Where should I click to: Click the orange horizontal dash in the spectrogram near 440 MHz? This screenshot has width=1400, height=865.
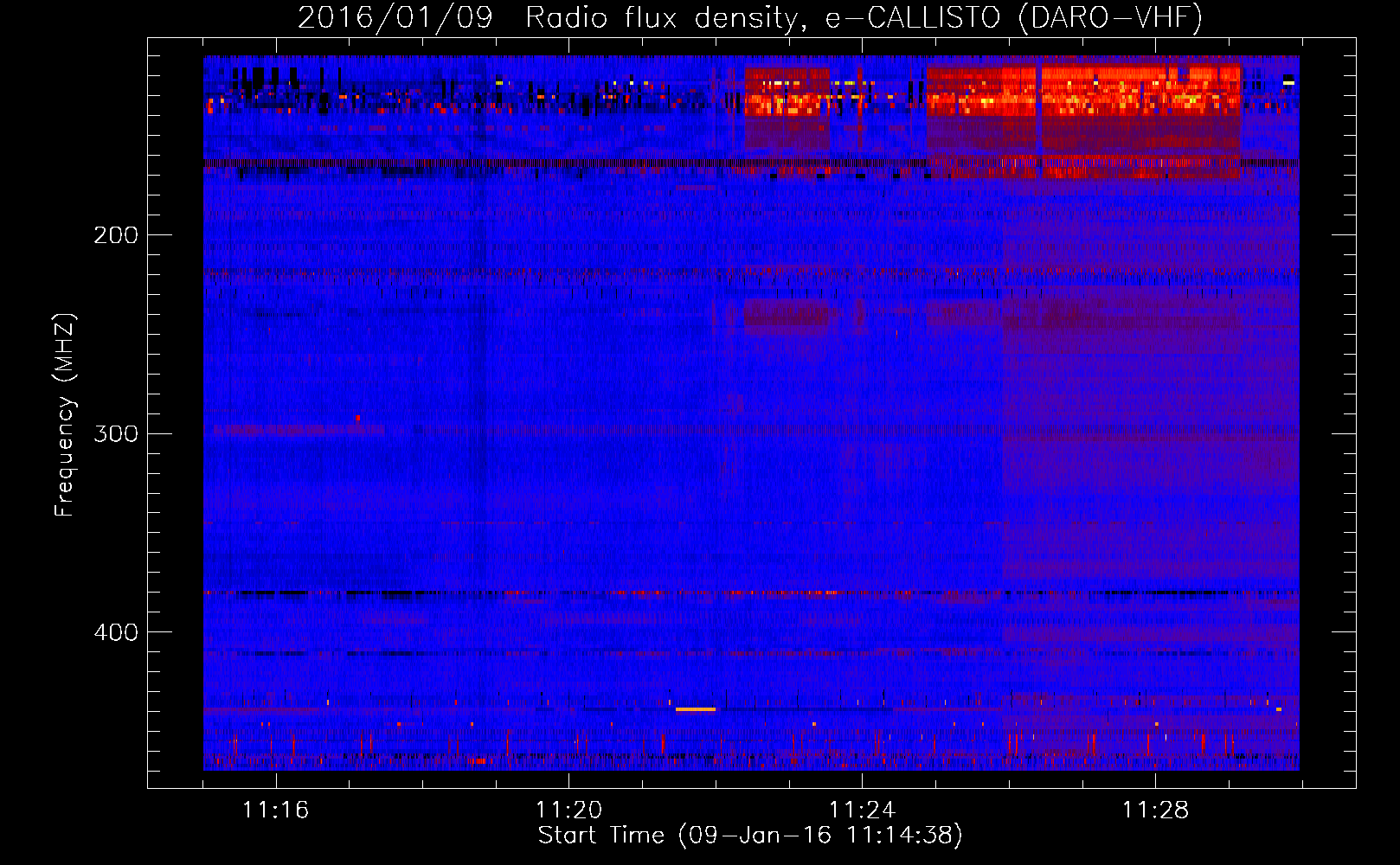[x=696, y=709]
